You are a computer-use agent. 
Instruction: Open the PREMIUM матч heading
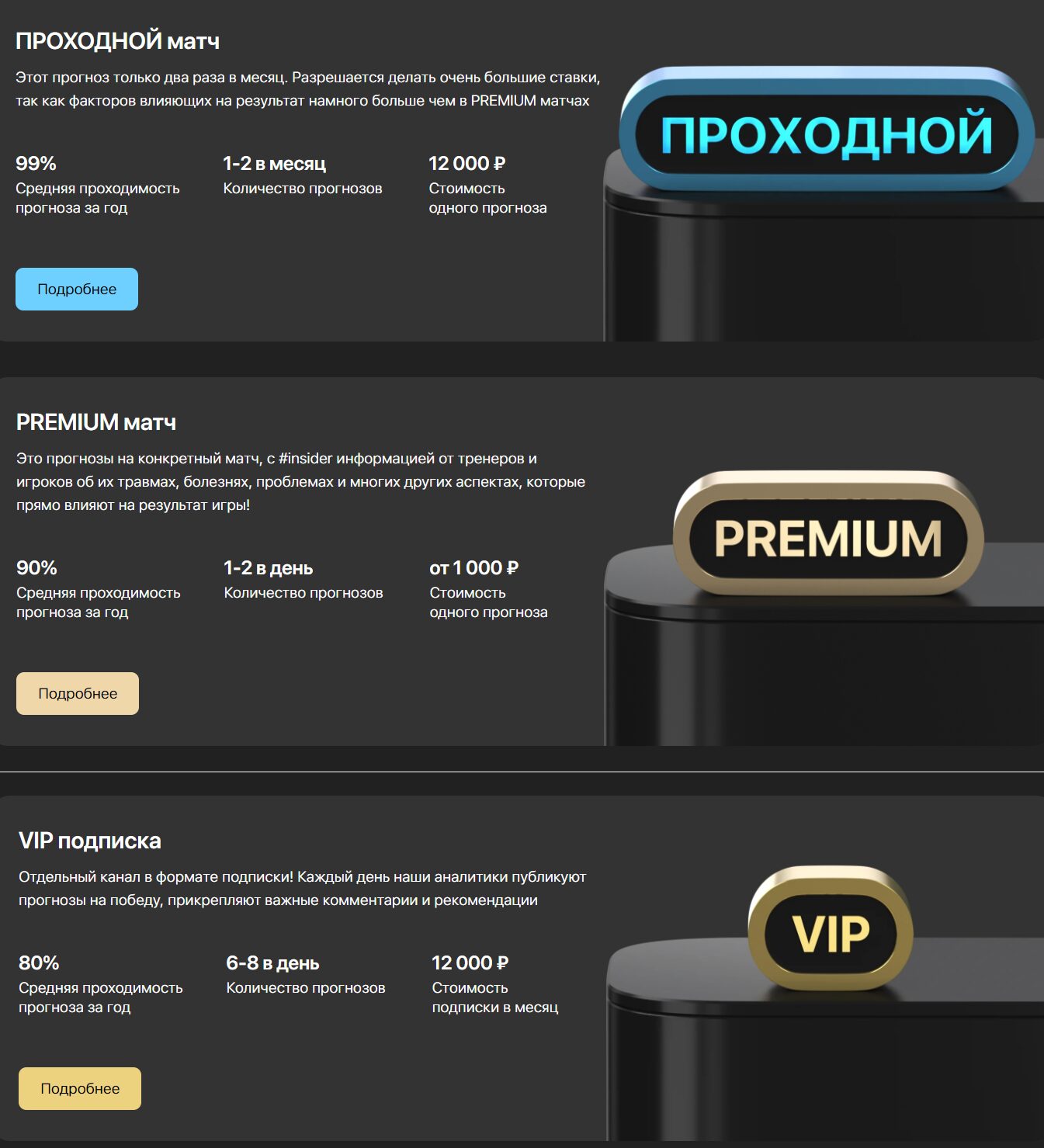[x=96, y=422]
